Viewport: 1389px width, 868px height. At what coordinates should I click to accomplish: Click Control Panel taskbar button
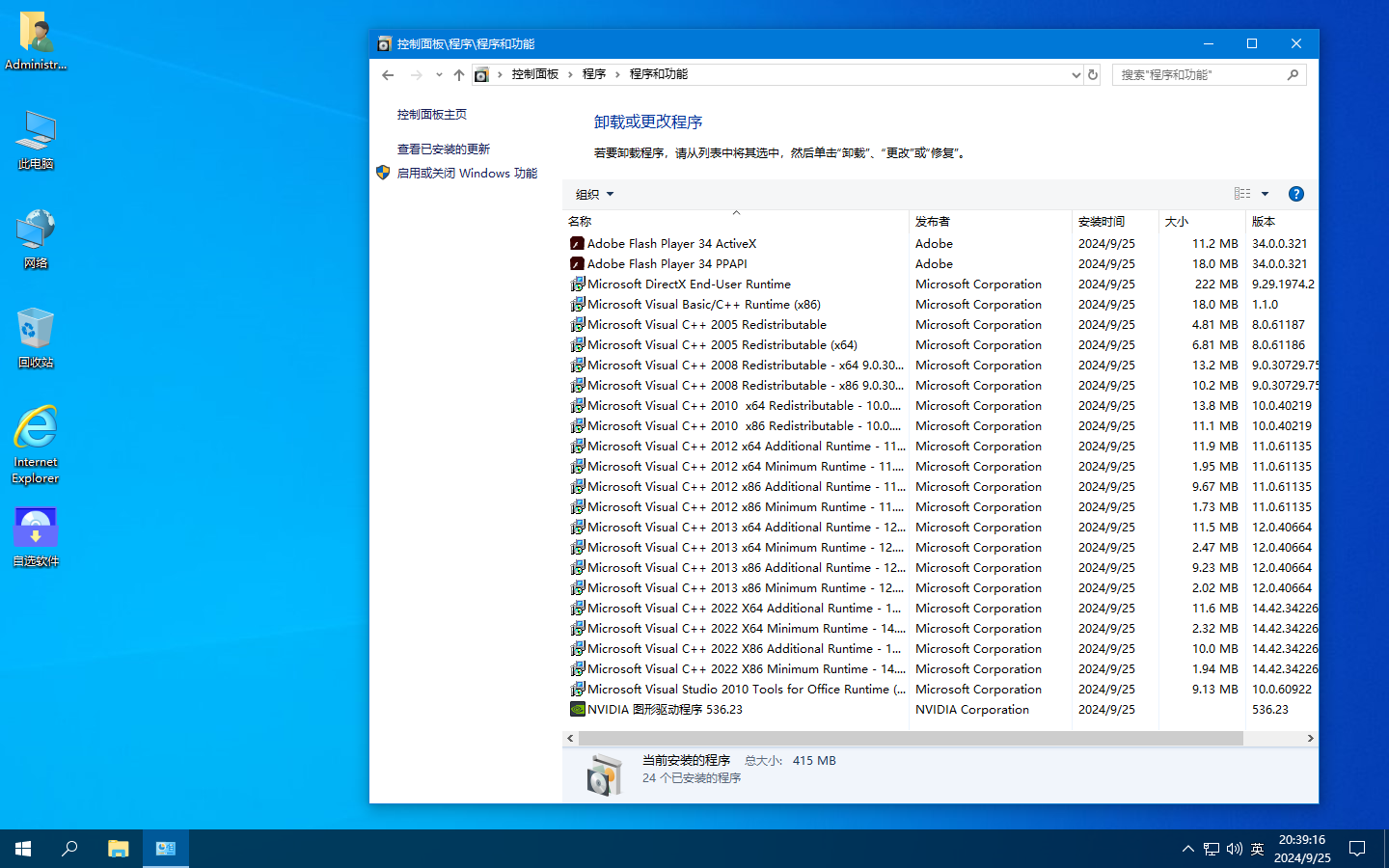pos(166,849)
